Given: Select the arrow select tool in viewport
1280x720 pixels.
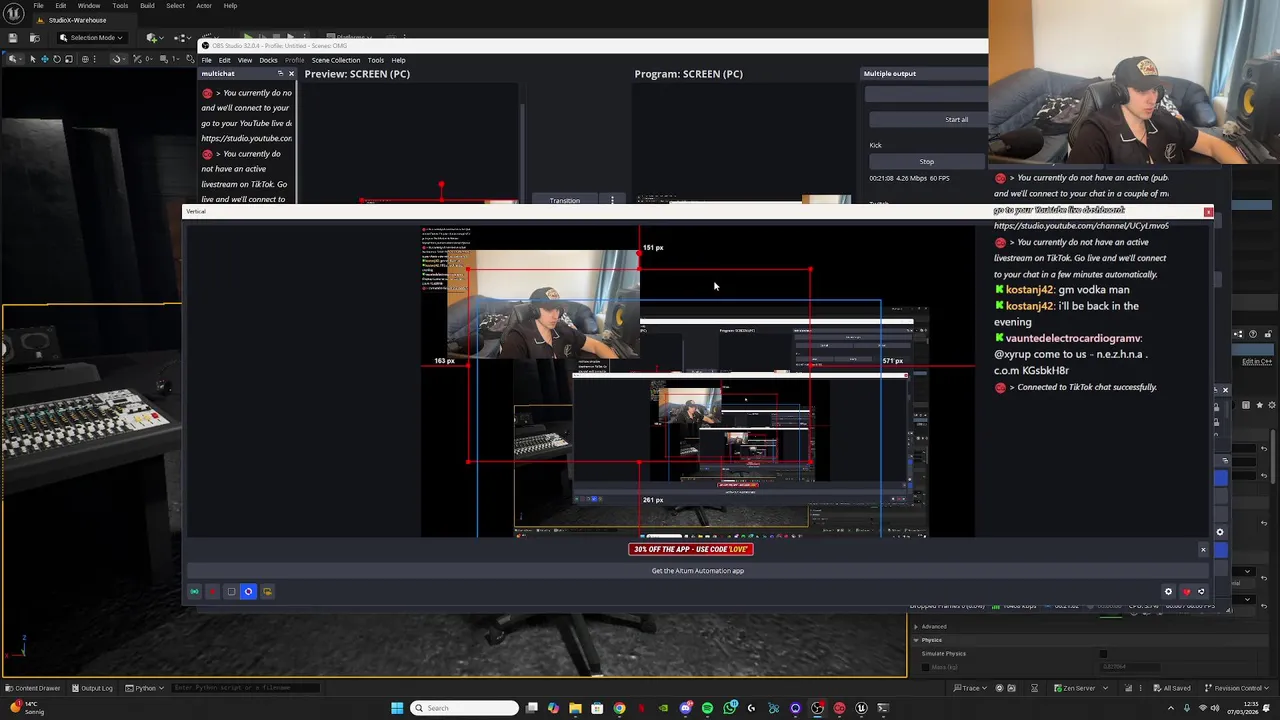Looking at the screenshot, I should click(32, 59).
